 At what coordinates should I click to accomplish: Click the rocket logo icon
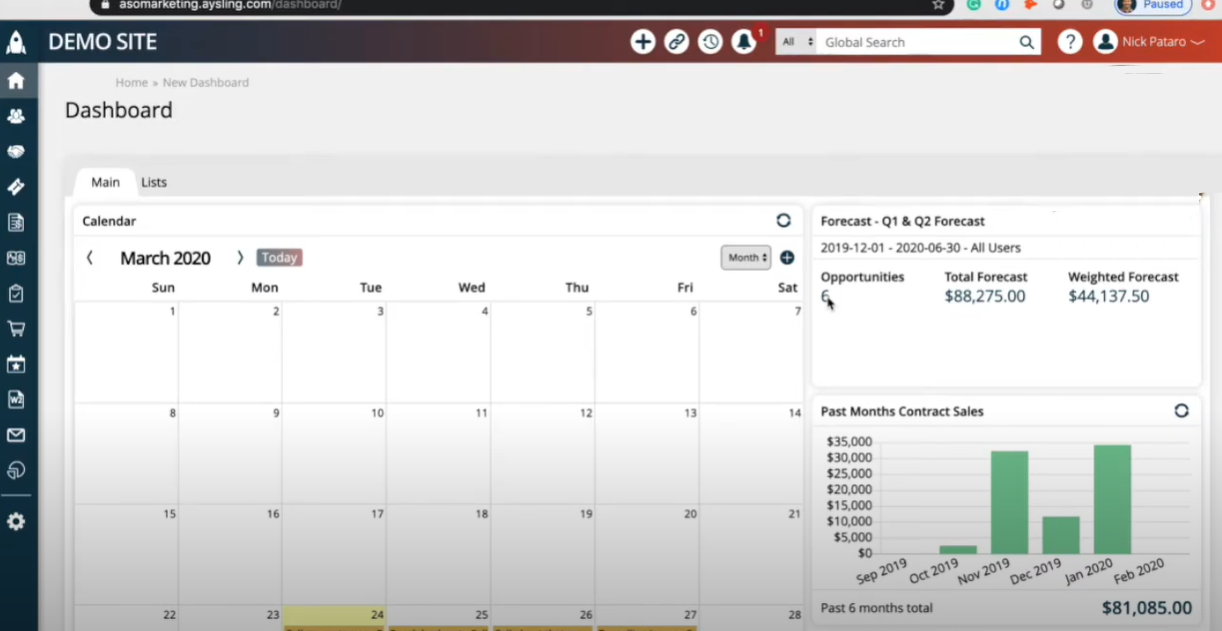[16, 42]
